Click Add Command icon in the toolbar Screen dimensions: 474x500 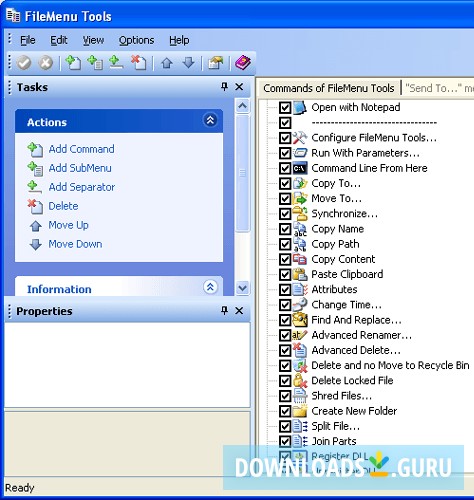[73, 63]
